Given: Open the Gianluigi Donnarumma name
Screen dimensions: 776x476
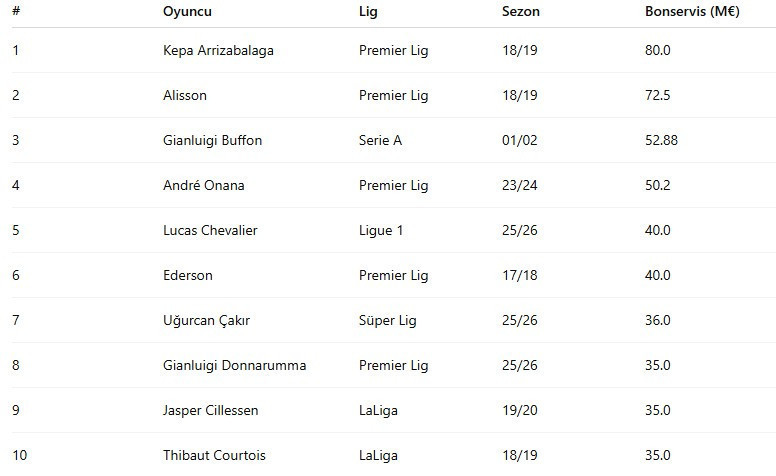Looking at the screenshot, I should tap(234, 365).
